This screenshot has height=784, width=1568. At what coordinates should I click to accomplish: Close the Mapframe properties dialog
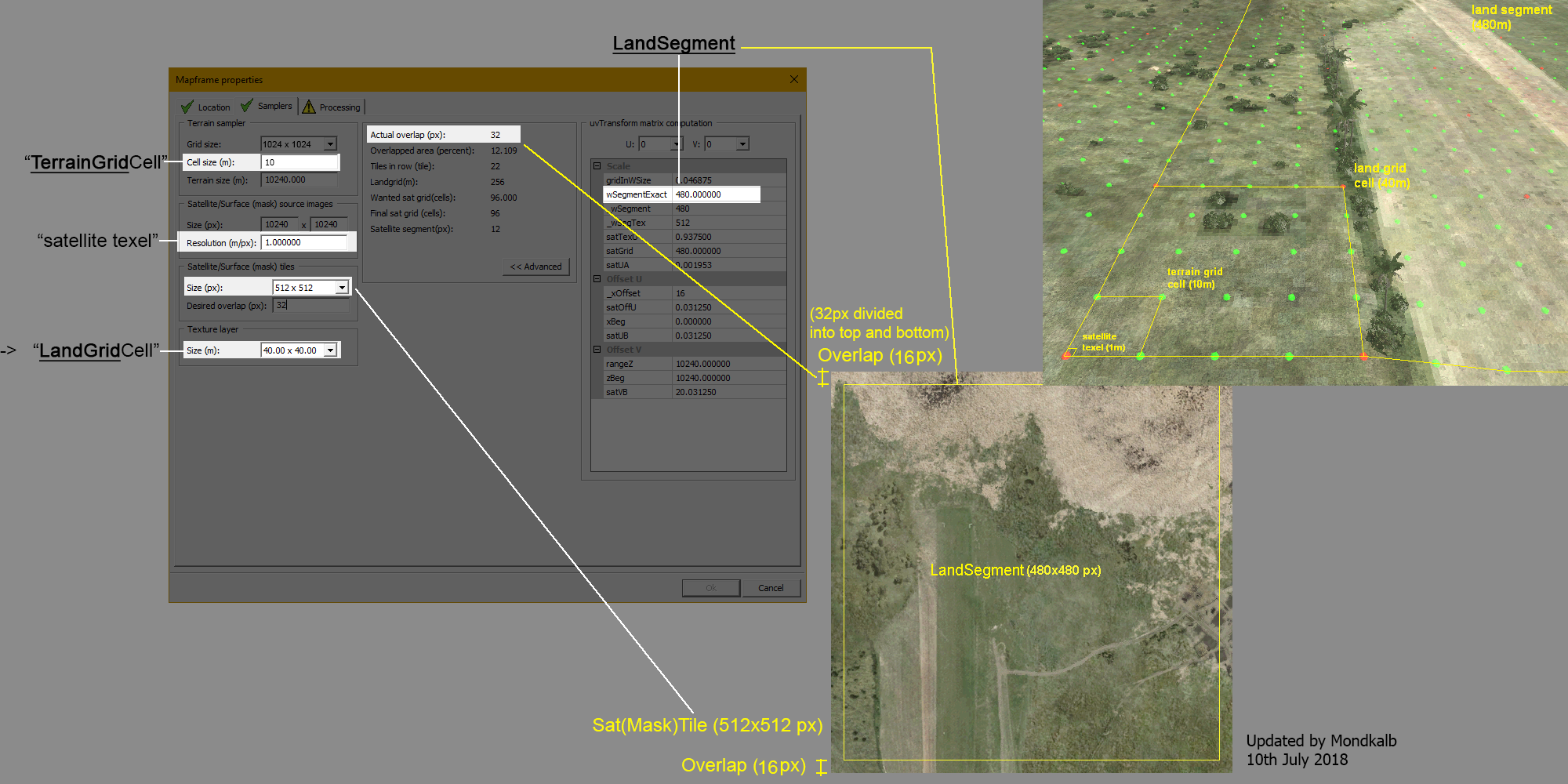pyautogui.click(x=793, y=79)
